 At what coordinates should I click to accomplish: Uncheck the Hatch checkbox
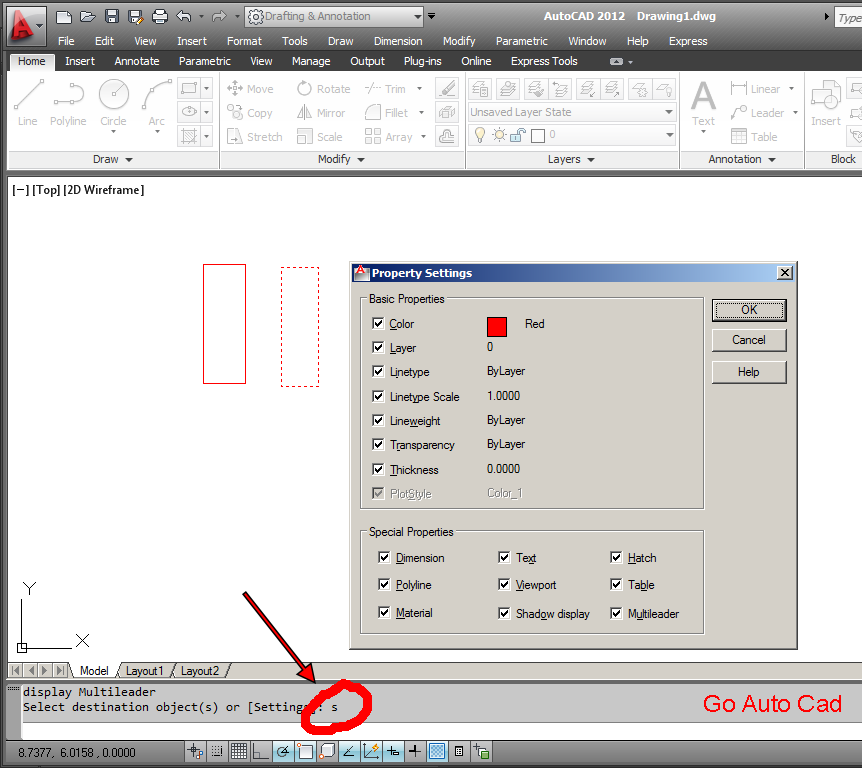point(616,557)
